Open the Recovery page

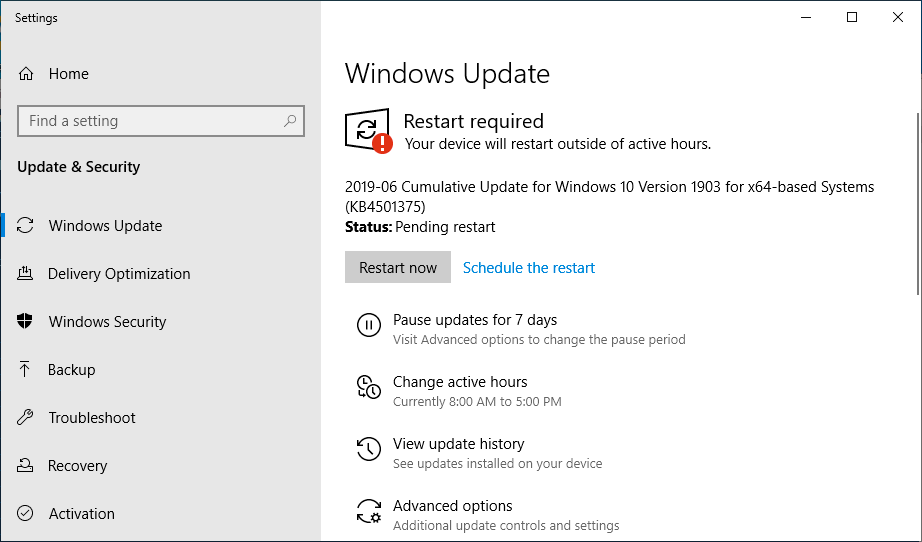pyautogui.click(x=78, y=466)
